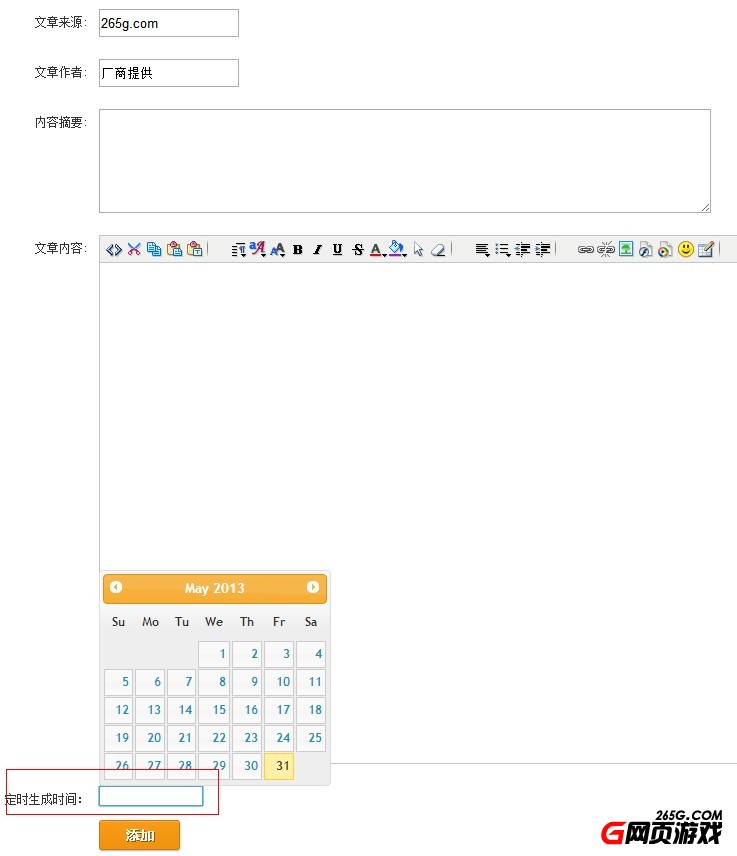Toggle italic formatting
This screenshot has height=856, width=737.
coord(318,249)
